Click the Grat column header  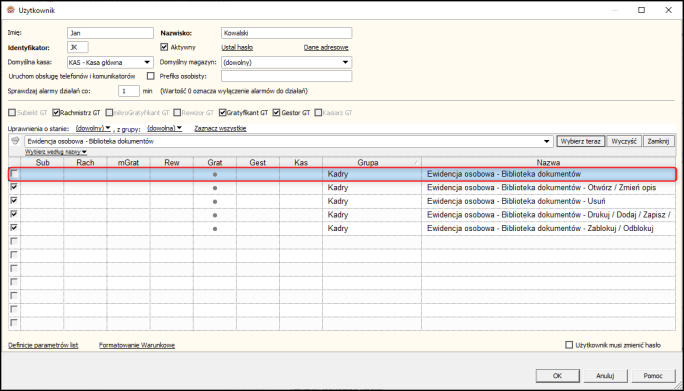click(x=215, y=162)
